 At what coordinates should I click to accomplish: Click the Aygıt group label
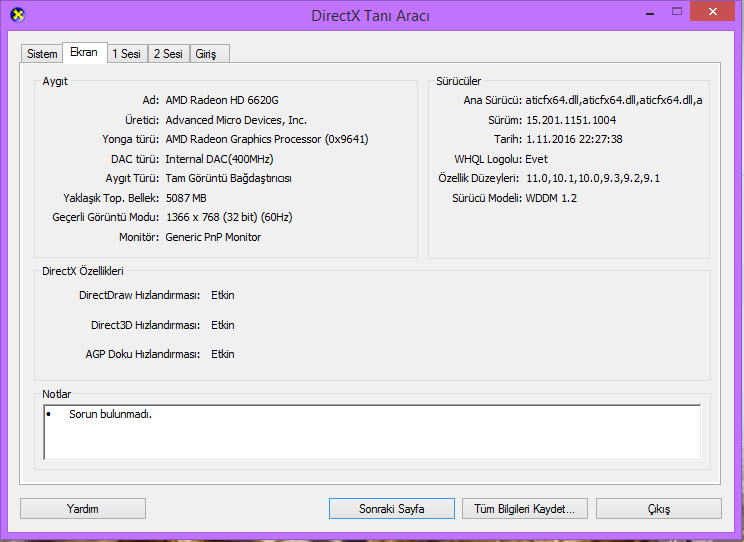[x=55, y=81]
